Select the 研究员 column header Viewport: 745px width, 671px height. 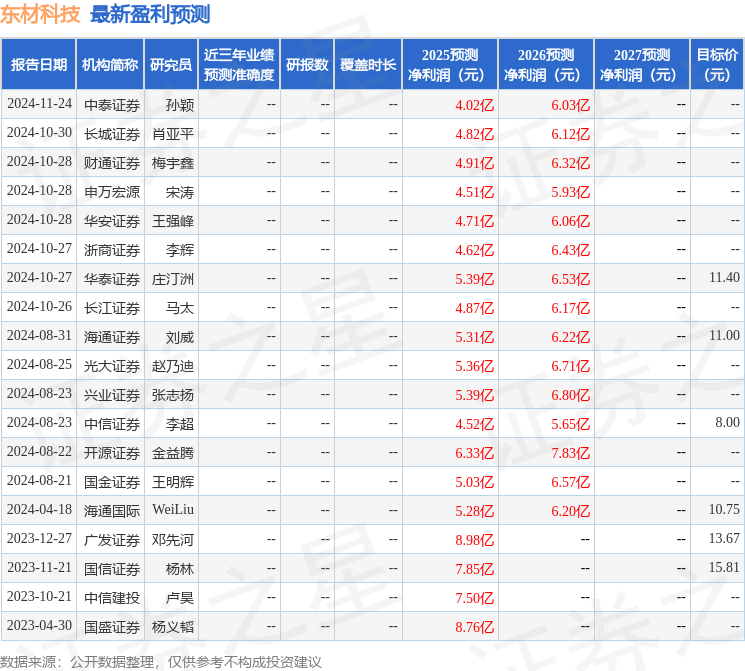click(171, 65)
